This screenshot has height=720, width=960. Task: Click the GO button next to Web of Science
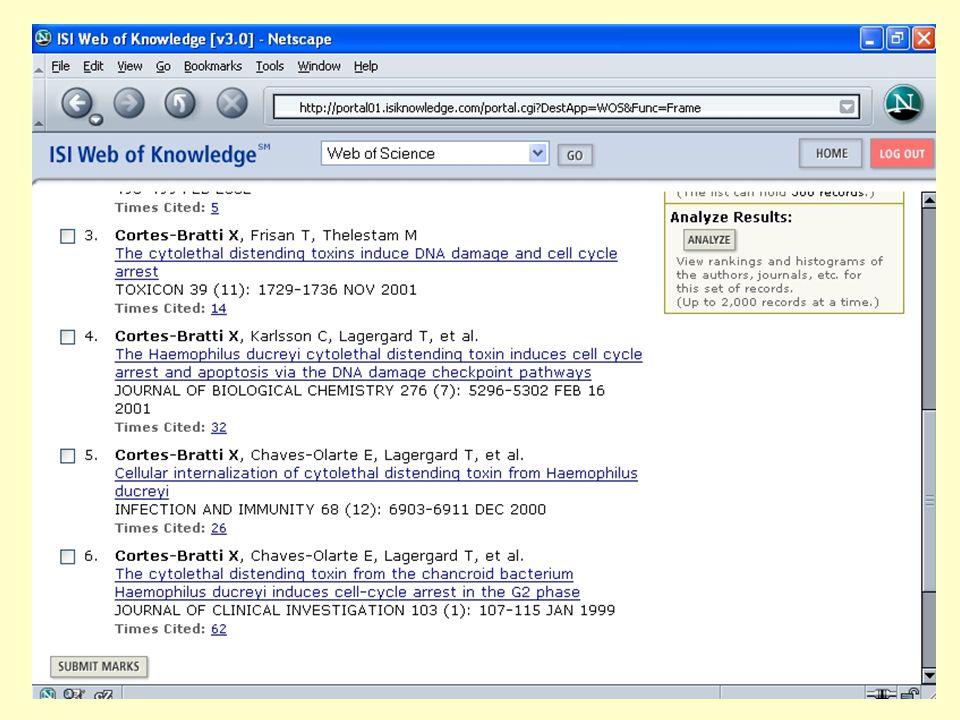(574, 156)
